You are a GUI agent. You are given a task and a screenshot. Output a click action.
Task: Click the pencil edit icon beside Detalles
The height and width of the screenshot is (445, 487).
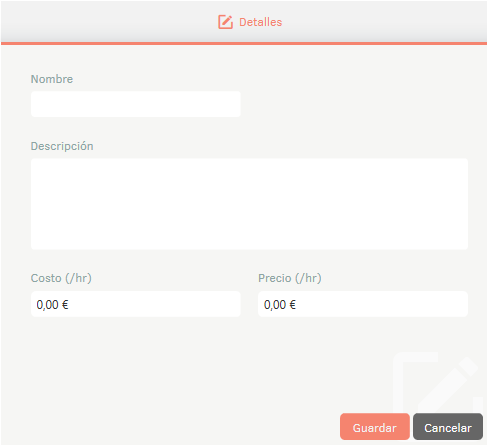click(225, 22)
